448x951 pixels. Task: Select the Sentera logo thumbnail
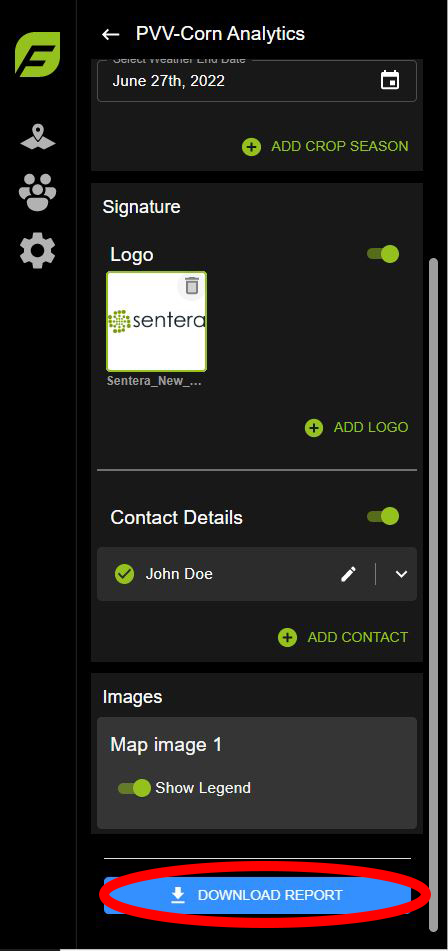click(x=156, y=321)
